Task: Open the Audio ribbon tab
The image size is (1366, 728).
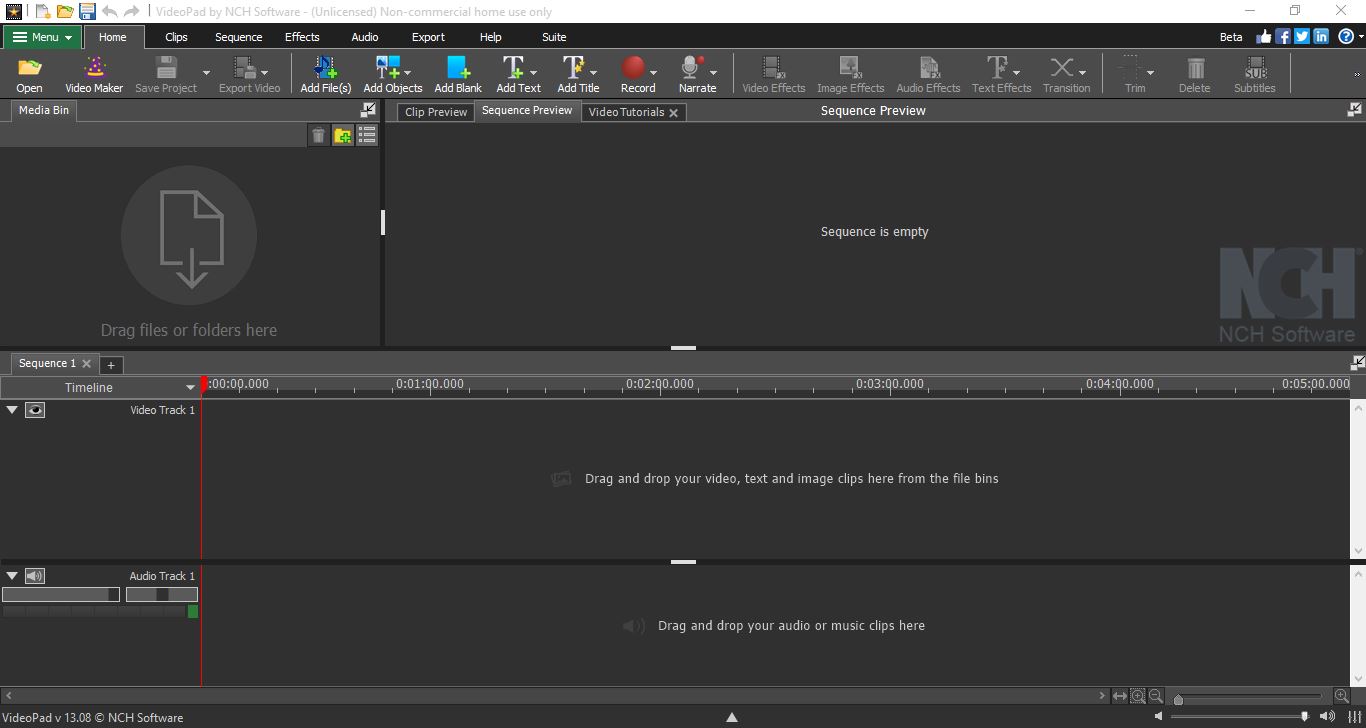Action: coord(365,37)
